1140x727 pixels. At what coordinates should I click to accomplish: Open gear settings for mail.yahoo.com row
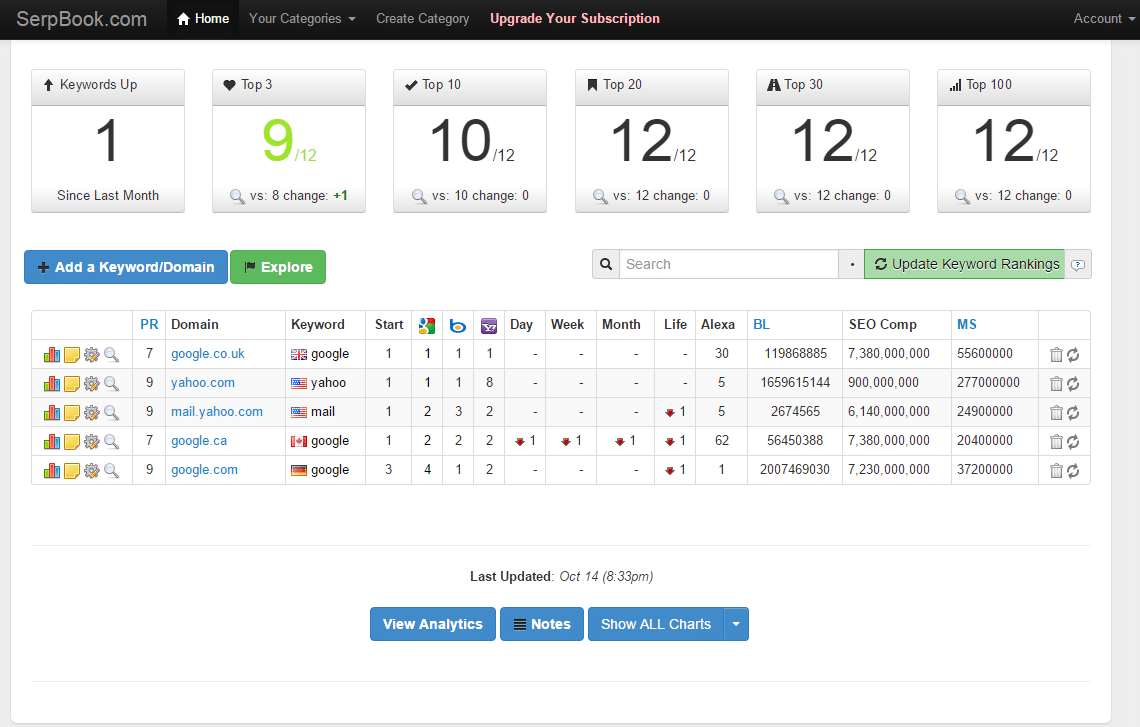pos(91,412)
